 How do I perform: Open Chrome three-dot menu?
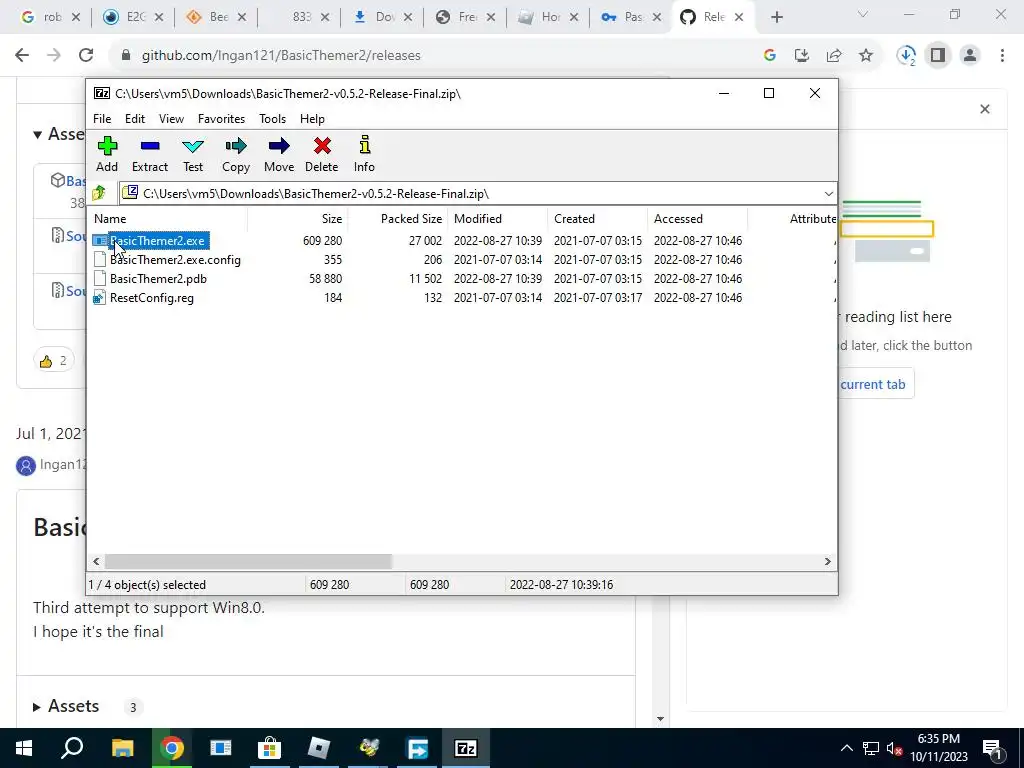1002,56
